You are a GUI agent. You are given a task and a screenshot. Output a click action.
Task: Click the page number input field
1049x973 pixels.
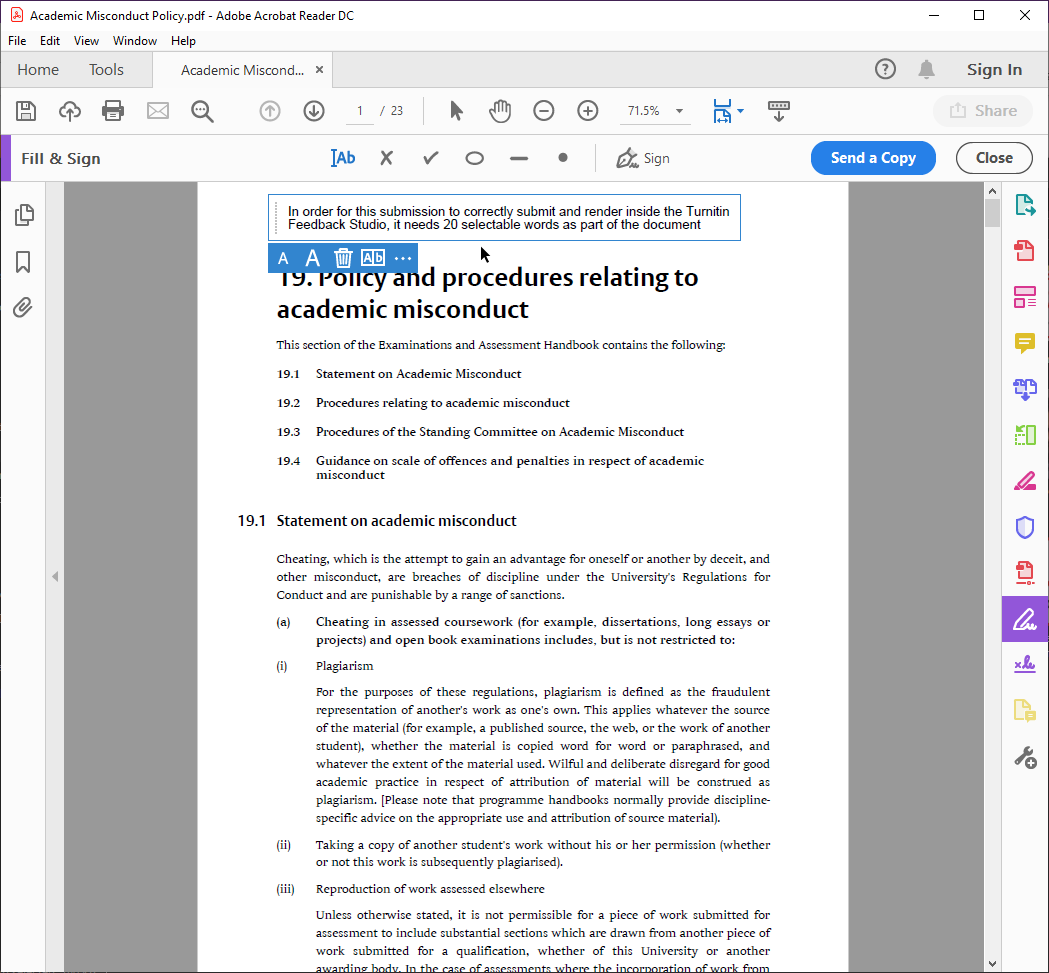tap(360, 110)
